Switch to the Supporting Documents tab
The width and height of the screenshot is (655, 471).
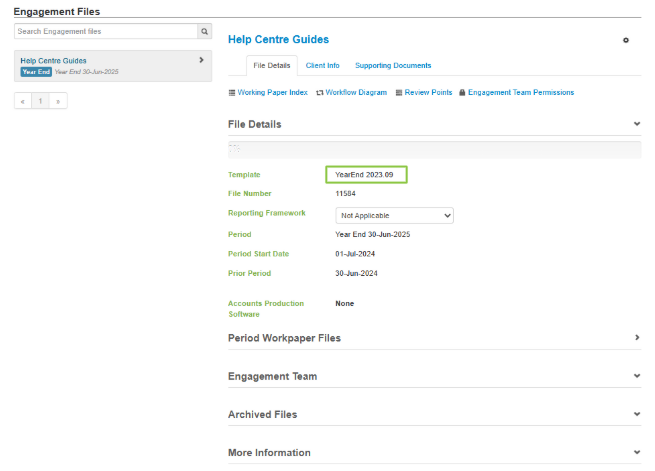click(393, 65)
